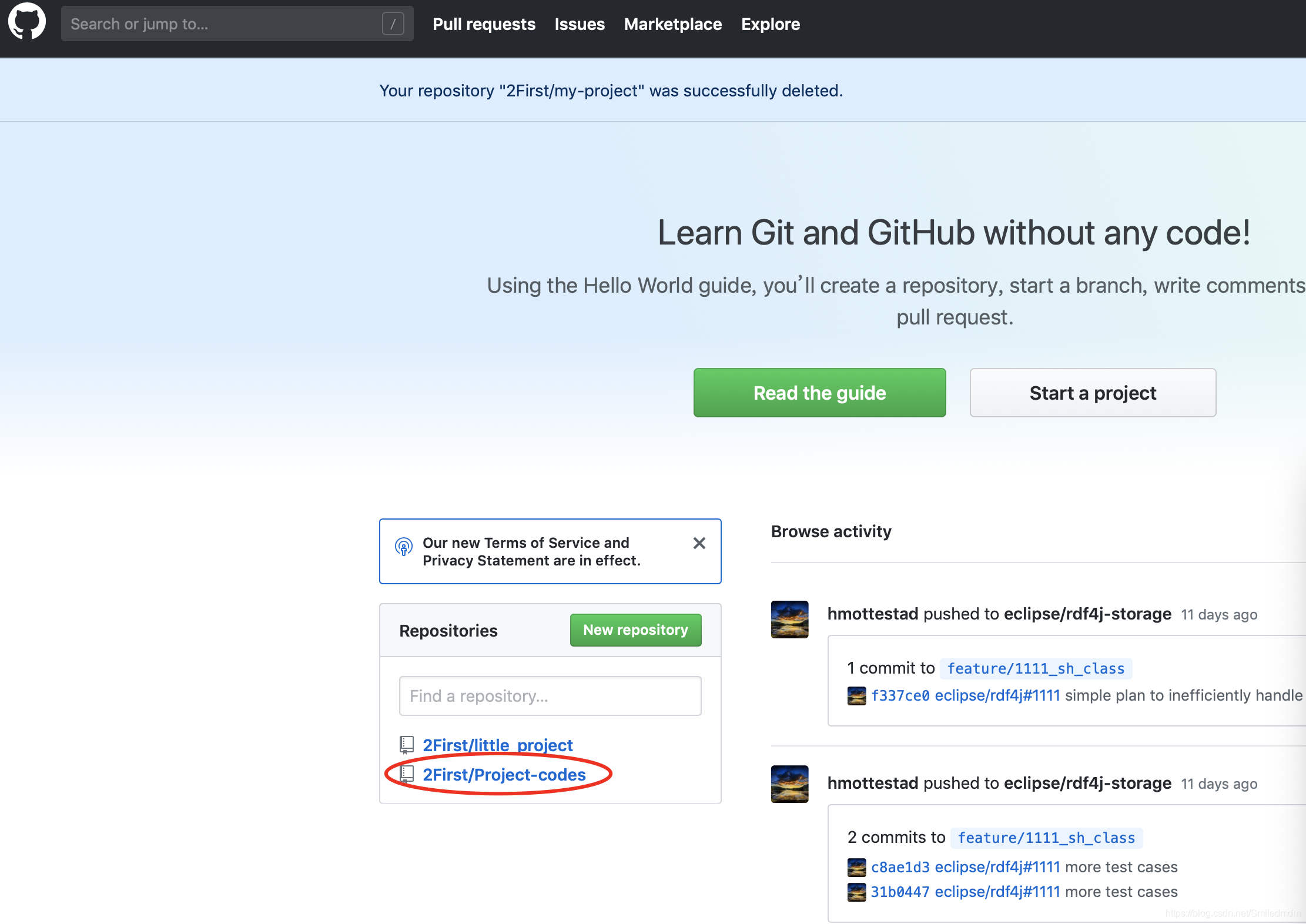Image resolution: width=1306 pixels, height=924 pixels.
Task: Click the repository successfully deleted message
Action: click(611, 91)
